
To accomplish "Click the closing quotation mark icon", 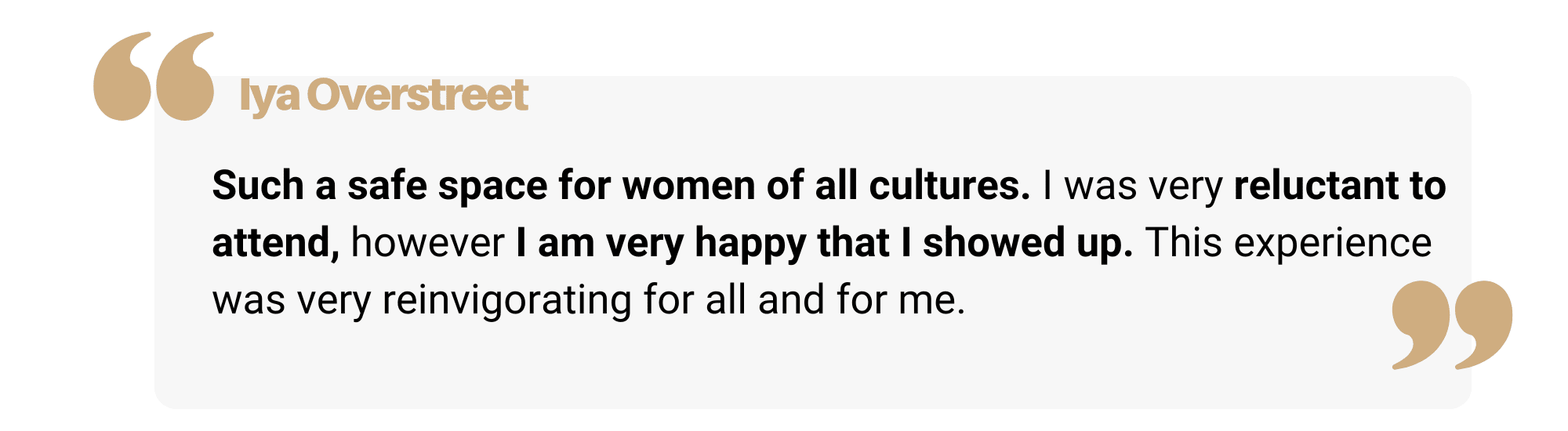I will point(1452,325).
